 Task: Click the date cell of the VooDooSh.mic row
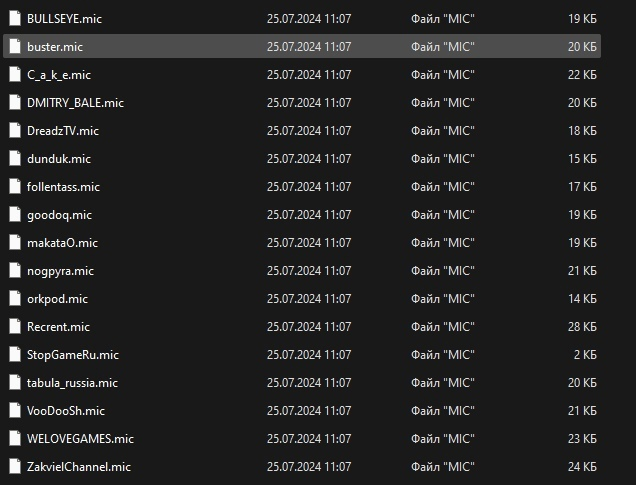tap(309, 410)
